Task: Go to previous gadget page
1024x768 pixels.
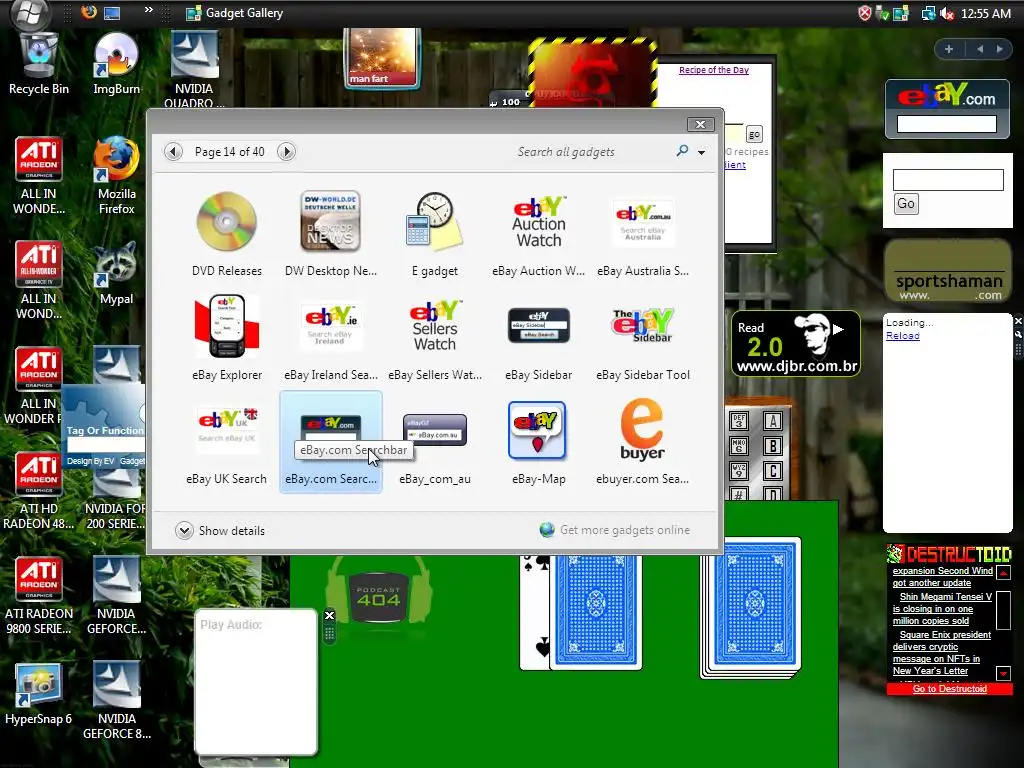Action: (x=173, y=152)
